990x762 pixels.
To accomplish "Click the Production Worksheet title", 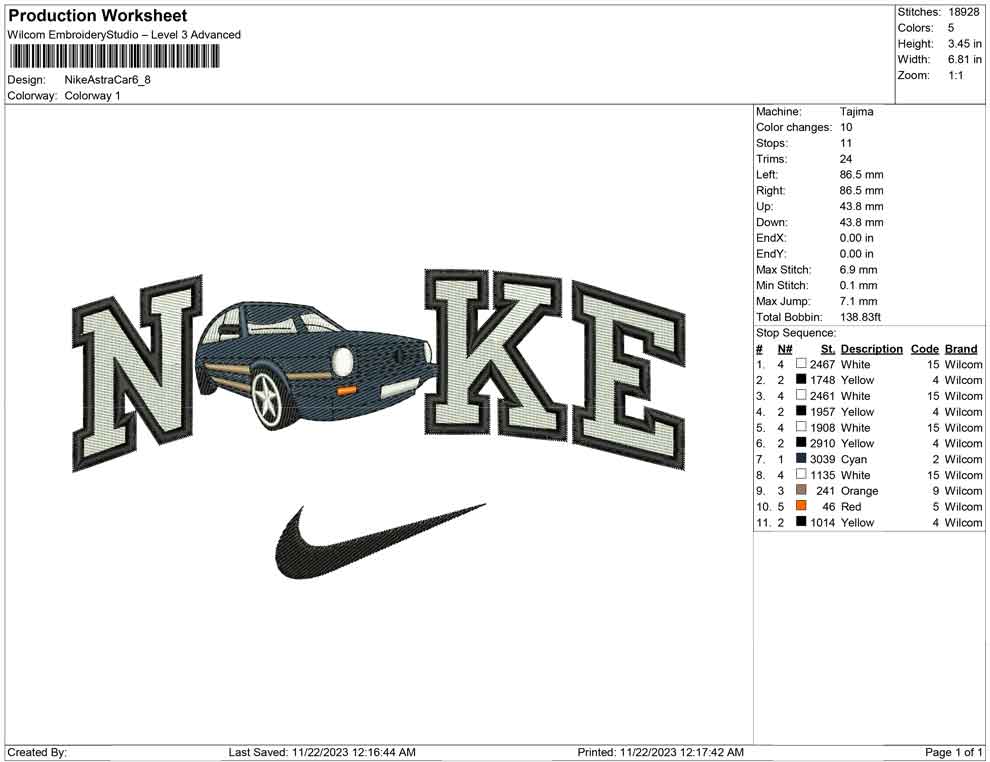I will (x=97, y=16).
